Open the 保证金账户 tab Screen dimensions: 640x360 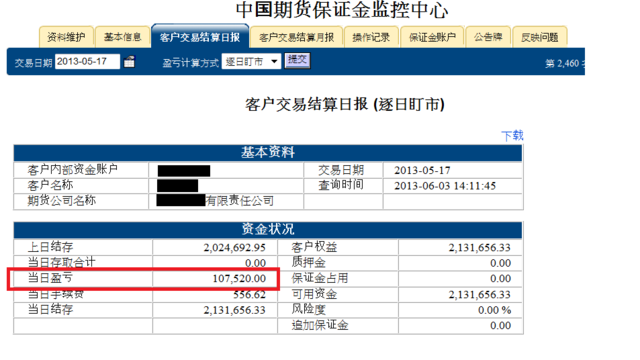click(x=432, y=37)
